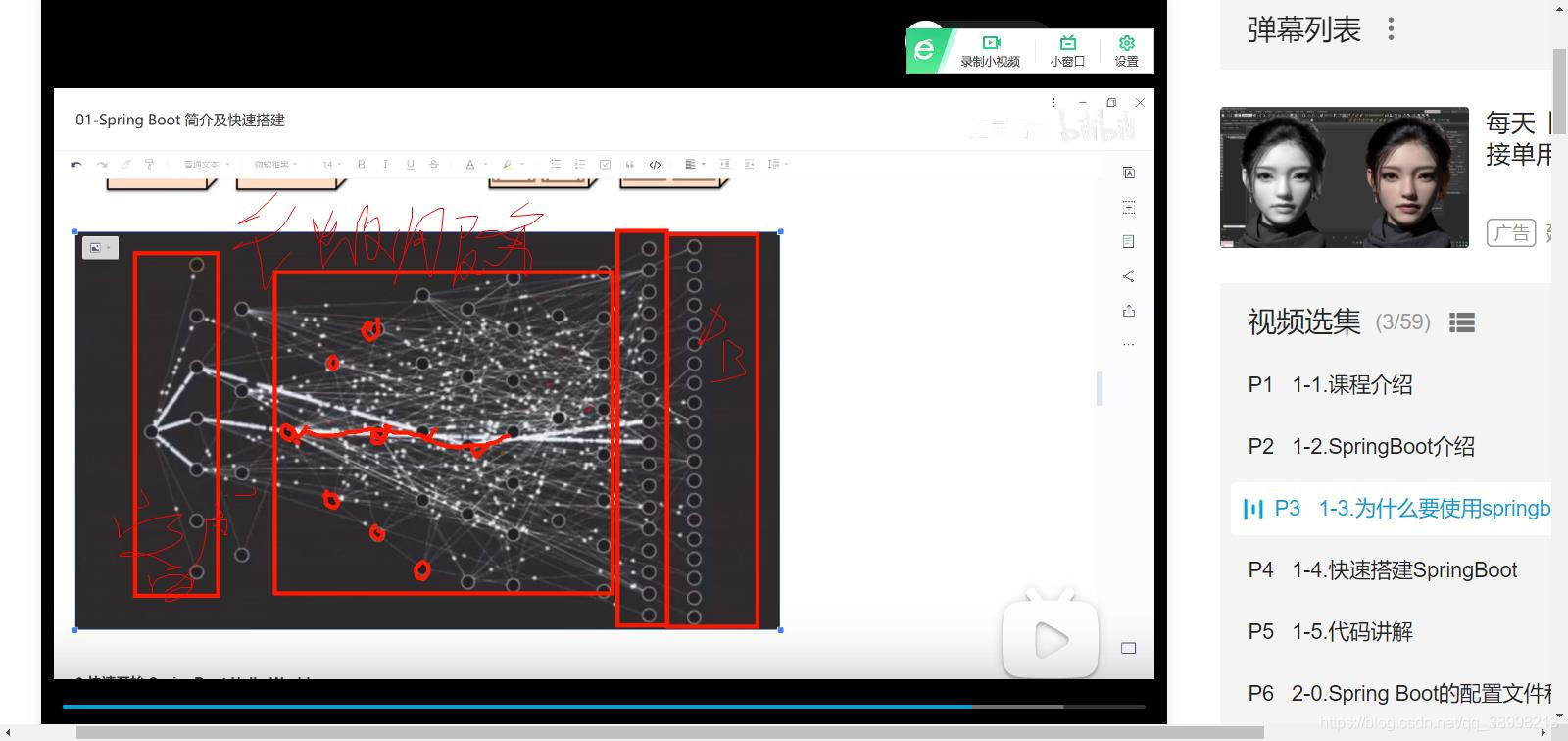The width and height of the screenshot is (1568, 741).
Task: Open the line spacing dropdown
Action: tap(778, 165)
